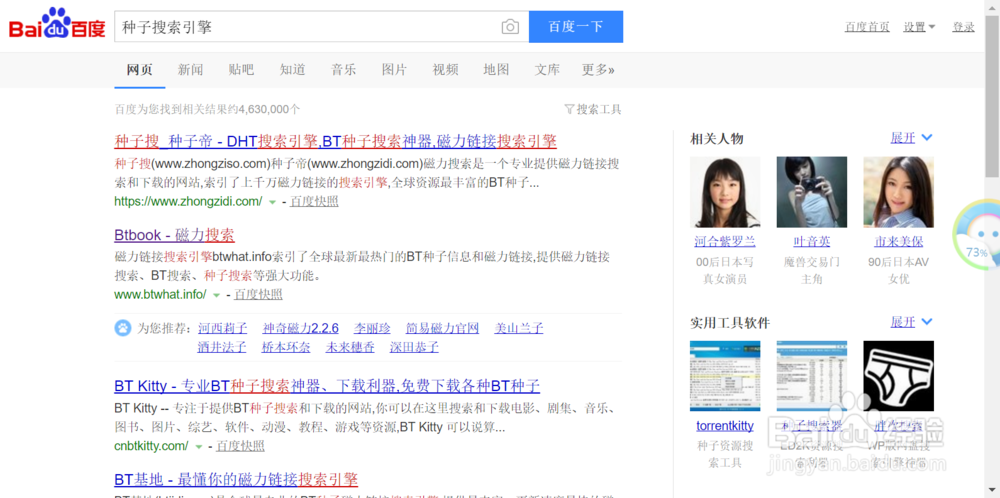This screenshot has width=1000, height=498.
Task: Open dropdown arrow beside btwhat.info URL
Action: [x=216, y=295]
